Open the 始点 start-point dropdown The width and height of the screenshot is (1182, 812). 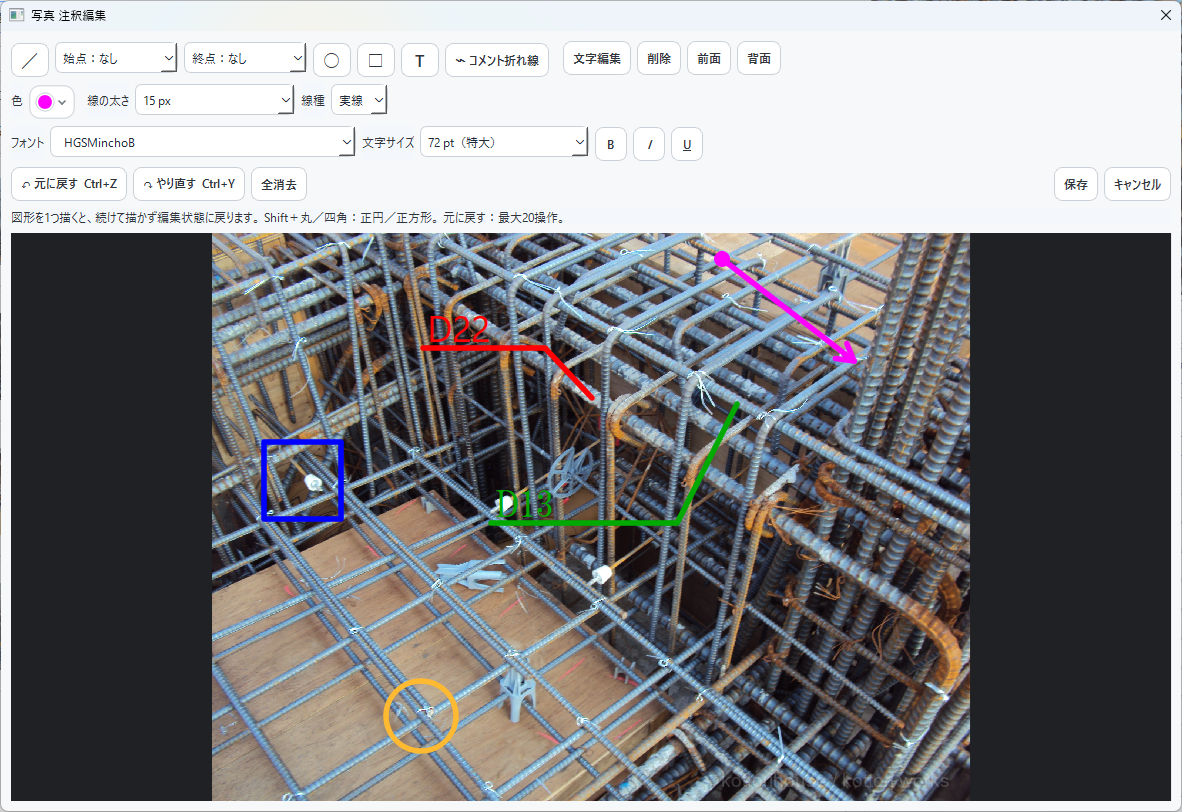tap(116, 58)
